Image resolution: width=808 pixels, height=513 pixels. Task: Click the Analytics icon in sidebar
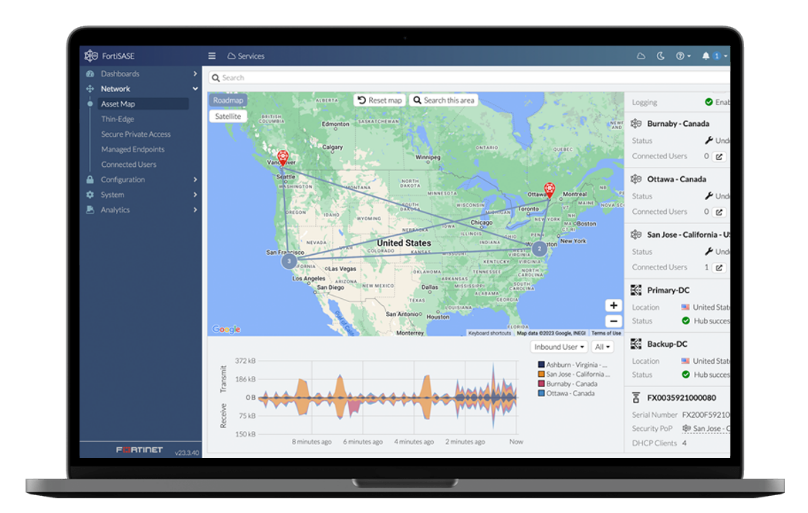pos(90,210)
